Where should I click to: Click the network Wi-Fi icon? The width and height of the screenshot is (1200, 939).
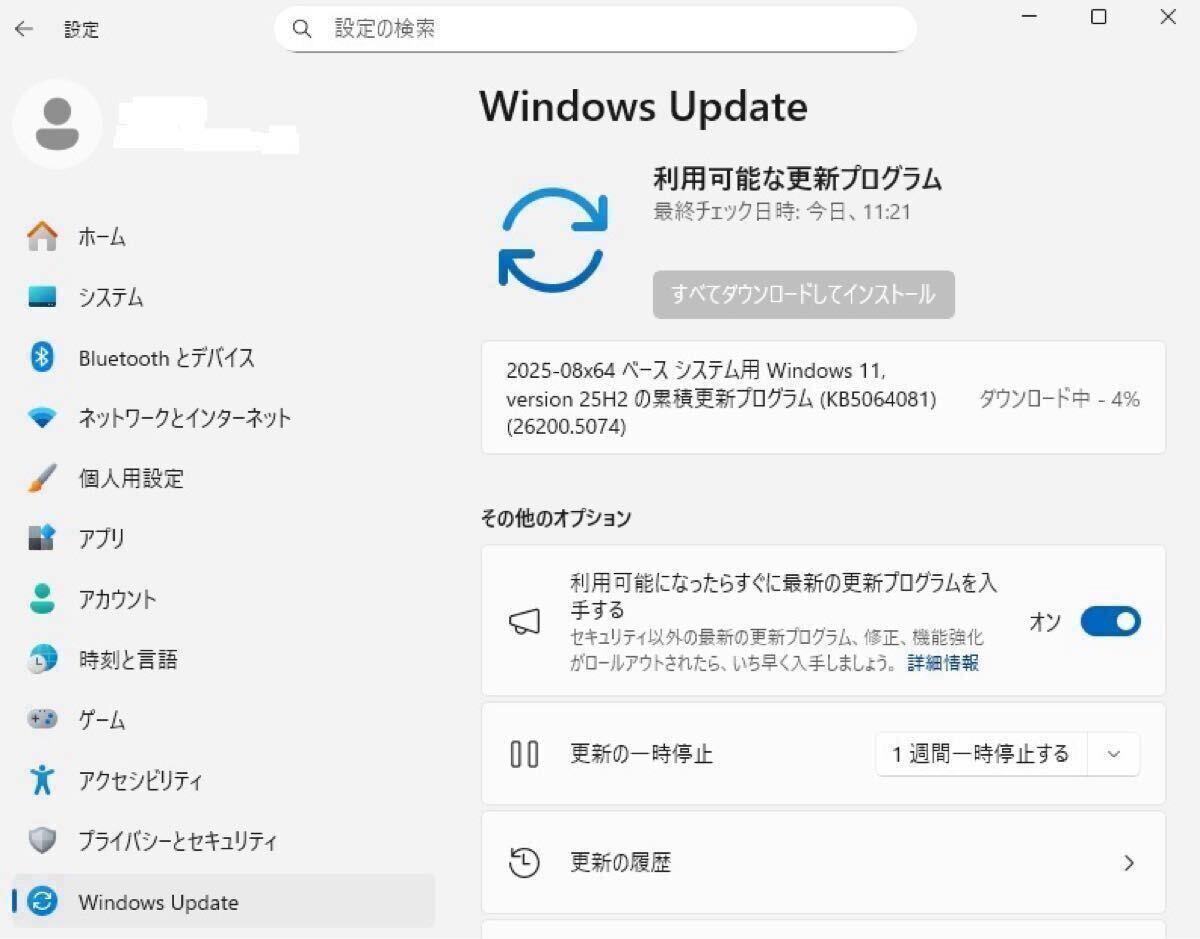pyautogui.click(x=42, y=418)
